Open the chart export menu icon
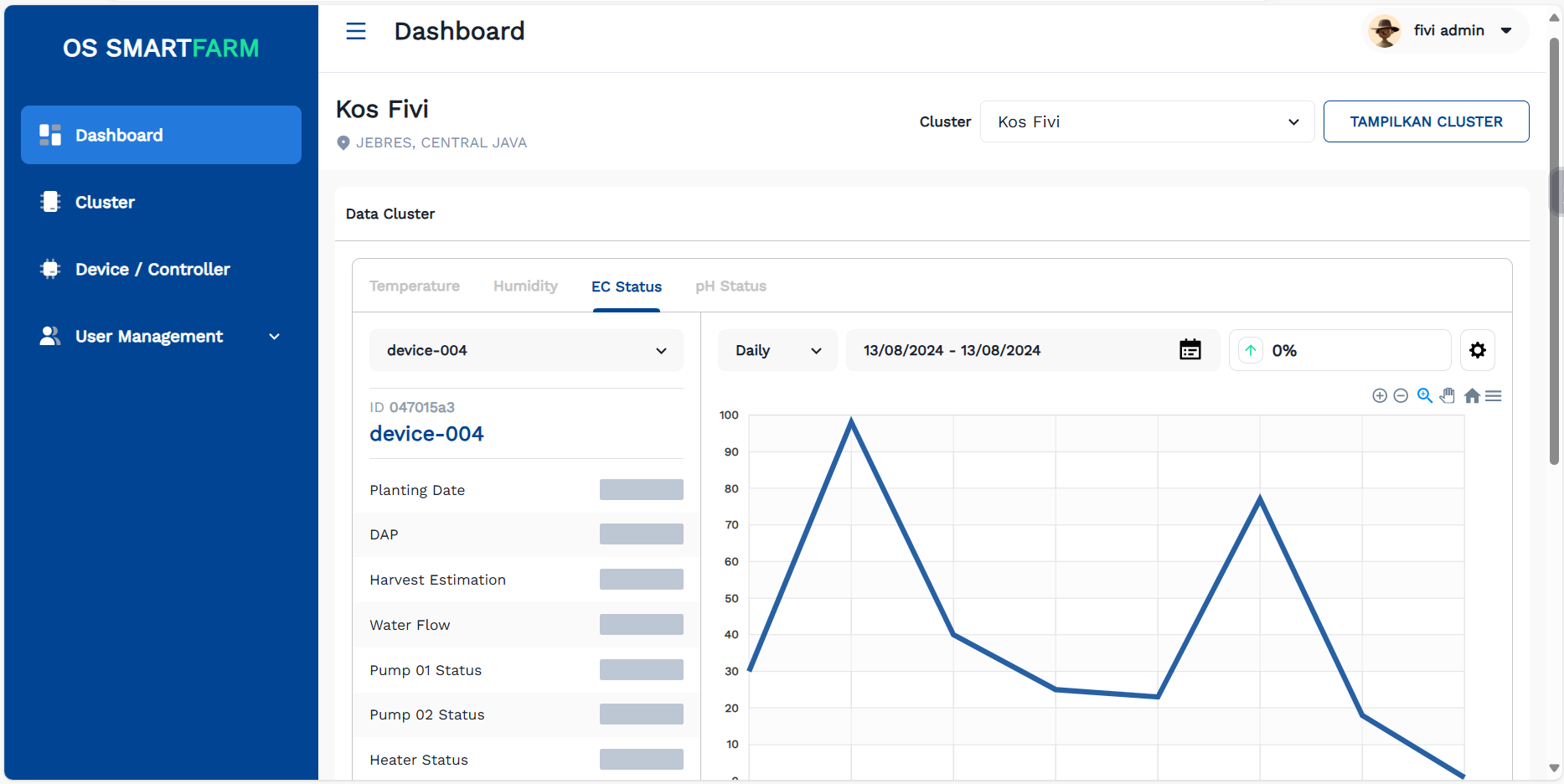This screenshot has width=1564, height=784. 1494,396
